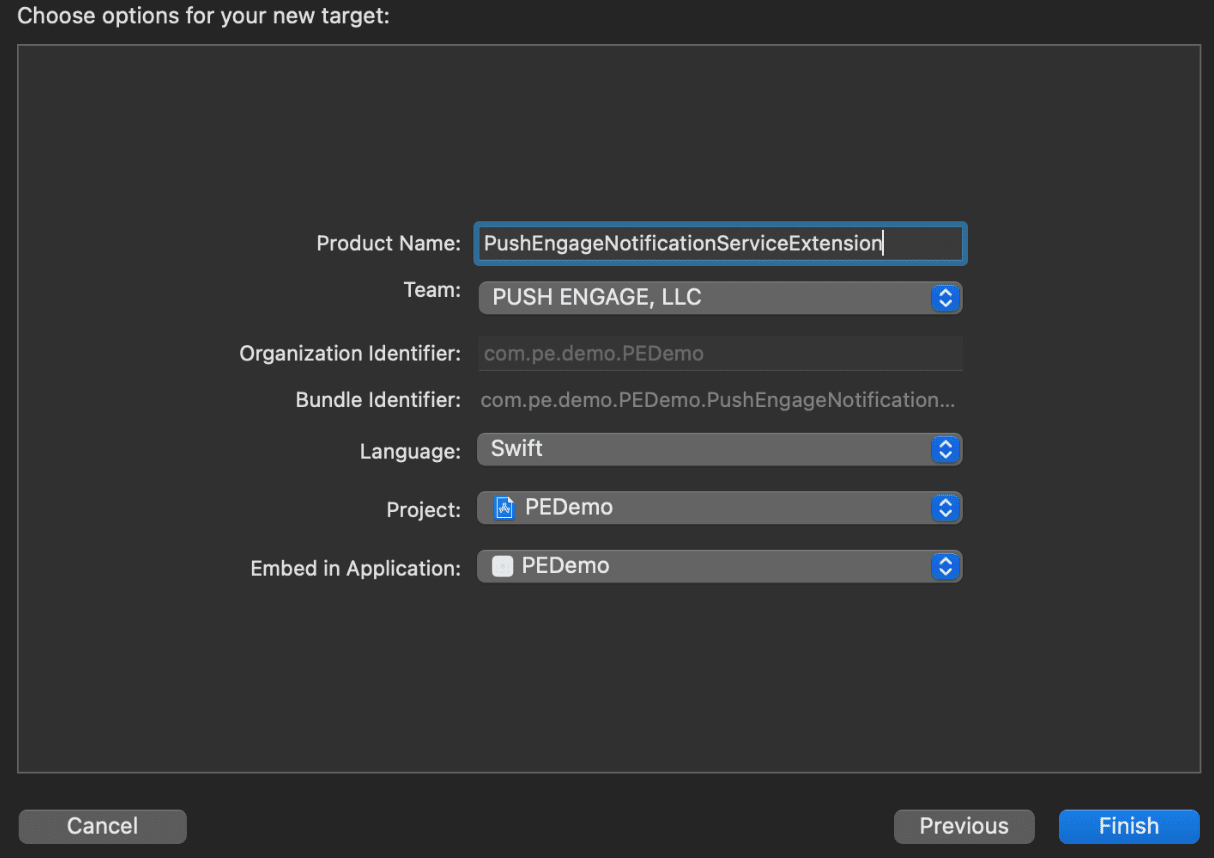Click the blue chevron arrows on Language popup
The height and width of the screenshot is (858, 1214).
tap(945, 449)
